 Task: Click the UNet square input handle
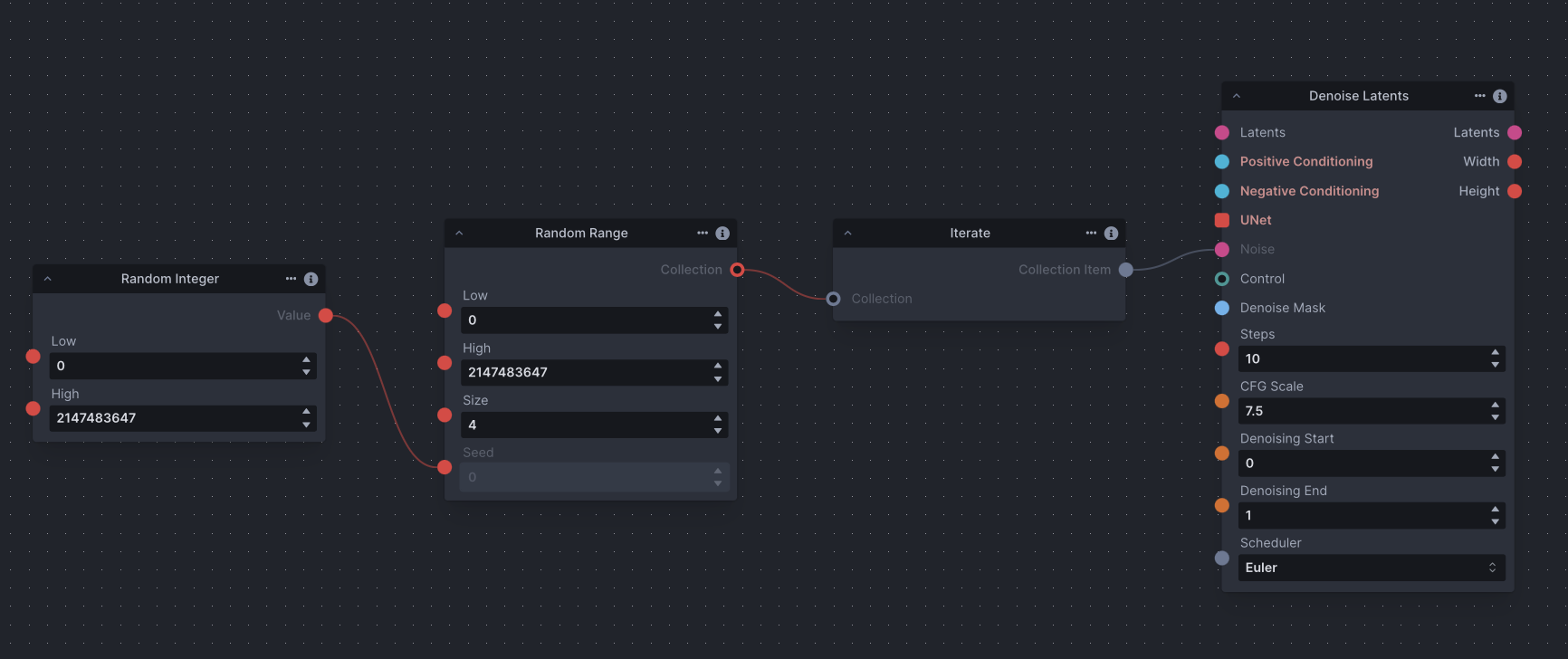coord(1222,220)
